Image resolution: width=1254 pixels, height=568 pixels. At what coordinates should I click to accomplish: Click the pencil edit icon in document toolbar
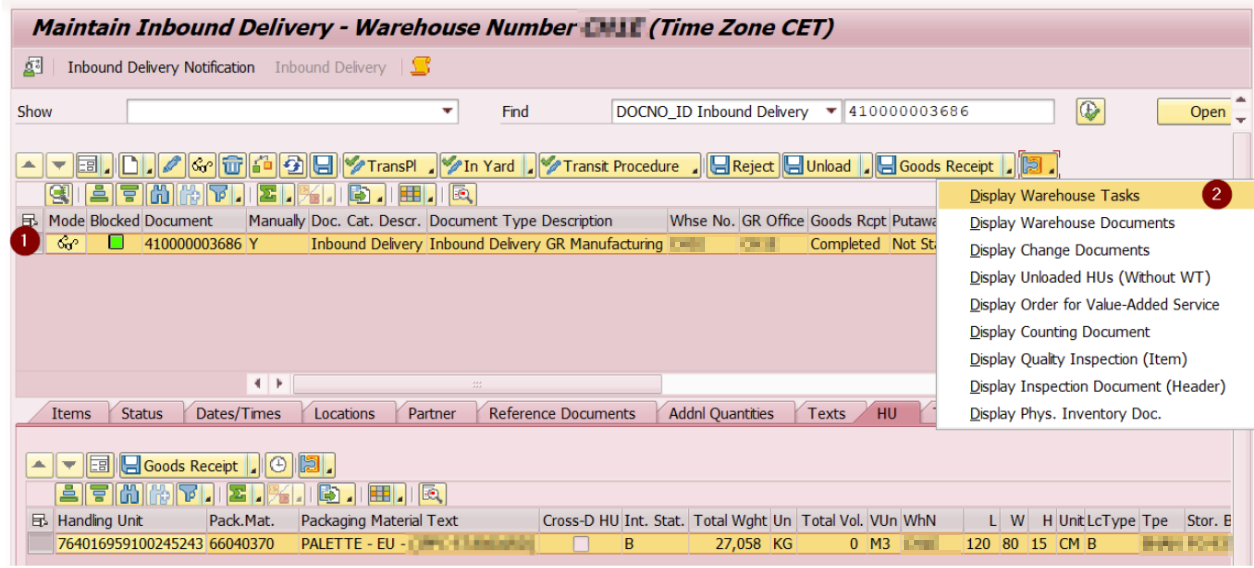tap(172, 166)
